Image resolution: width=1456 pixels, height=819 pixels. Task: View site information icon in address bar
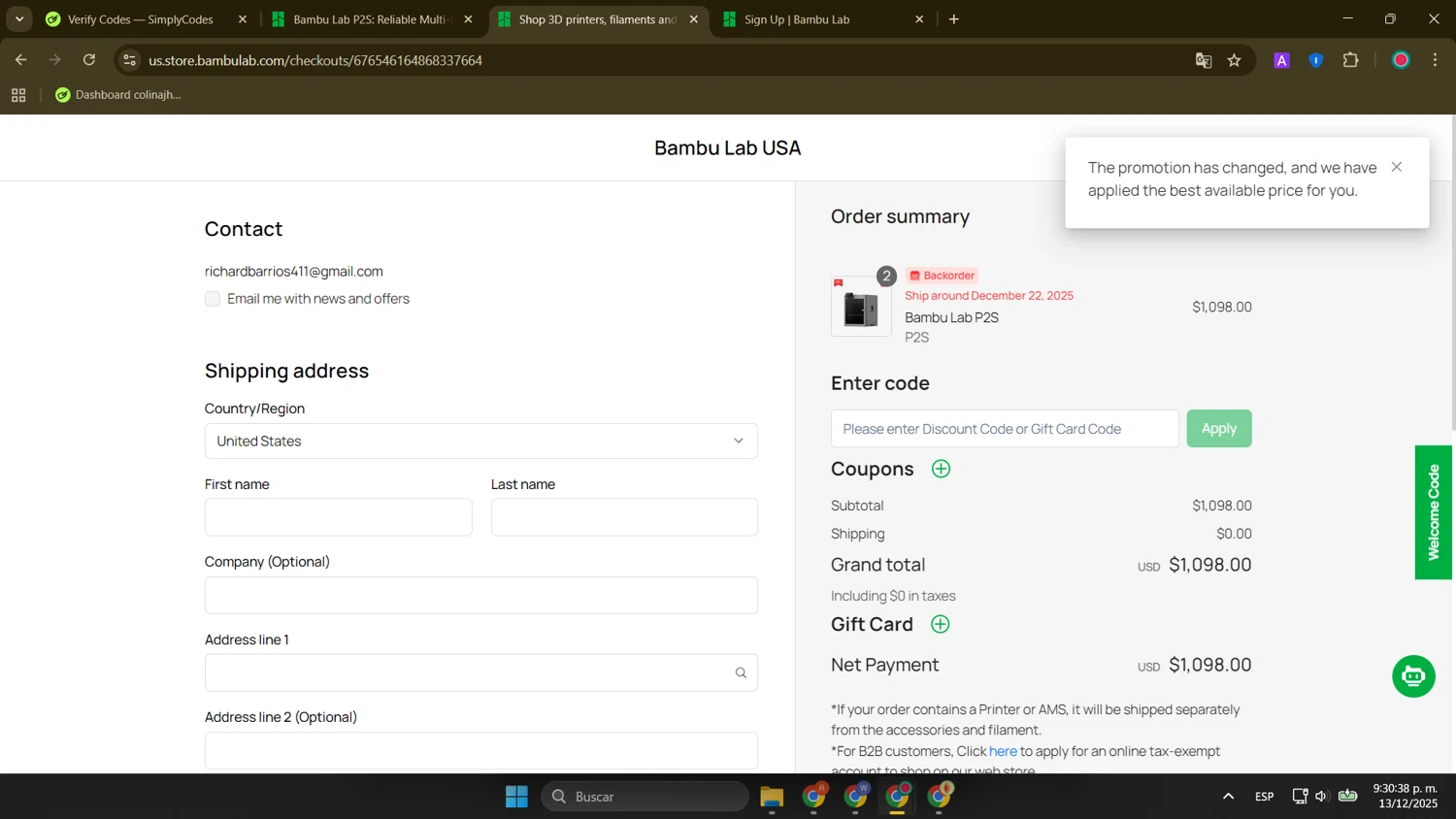(x=129, y=60)
